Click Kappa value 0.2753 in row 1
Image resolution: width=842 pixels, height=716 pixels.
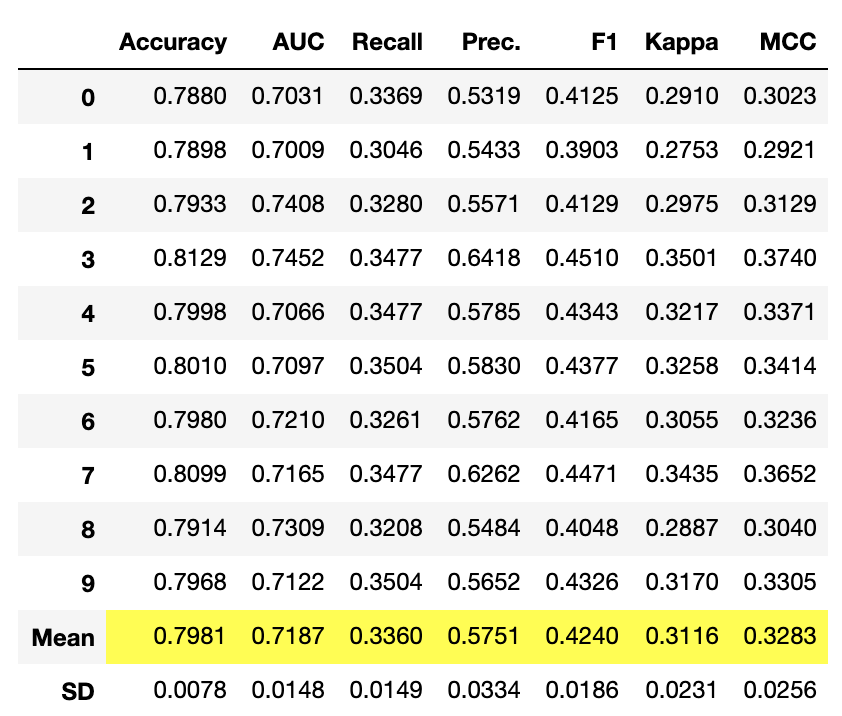coord(681,150)
